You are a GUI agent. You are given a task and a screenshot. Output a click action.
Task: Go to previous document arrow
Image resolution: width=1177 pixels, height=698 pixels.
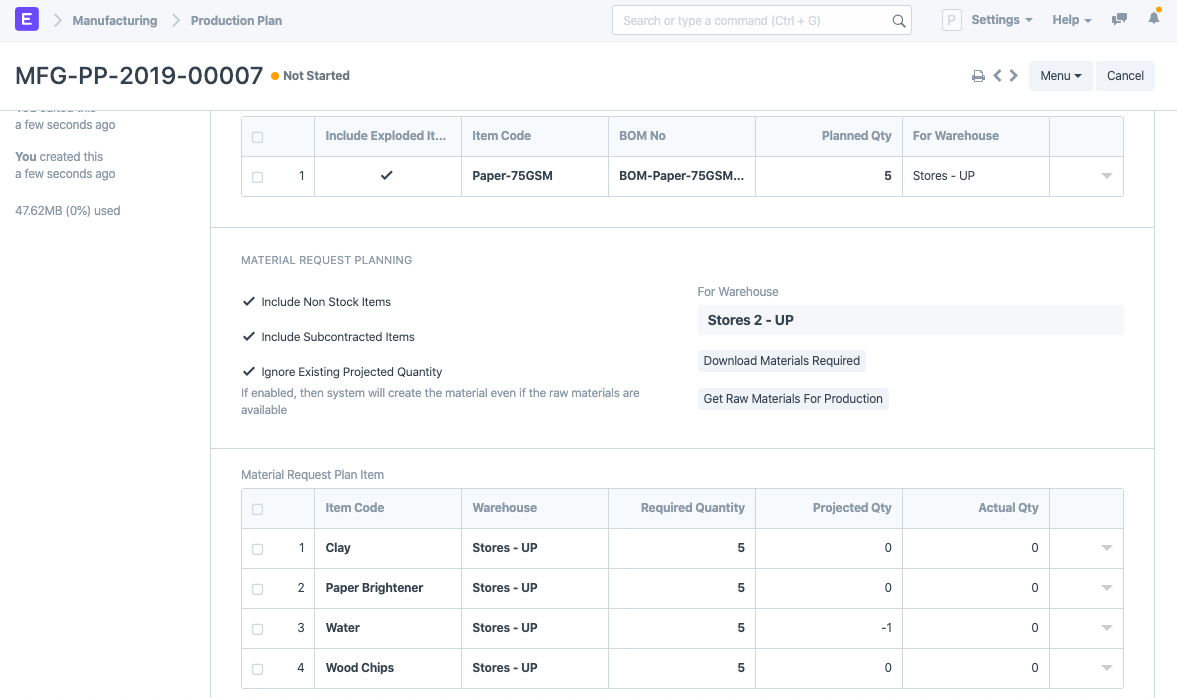coord(997,76)
